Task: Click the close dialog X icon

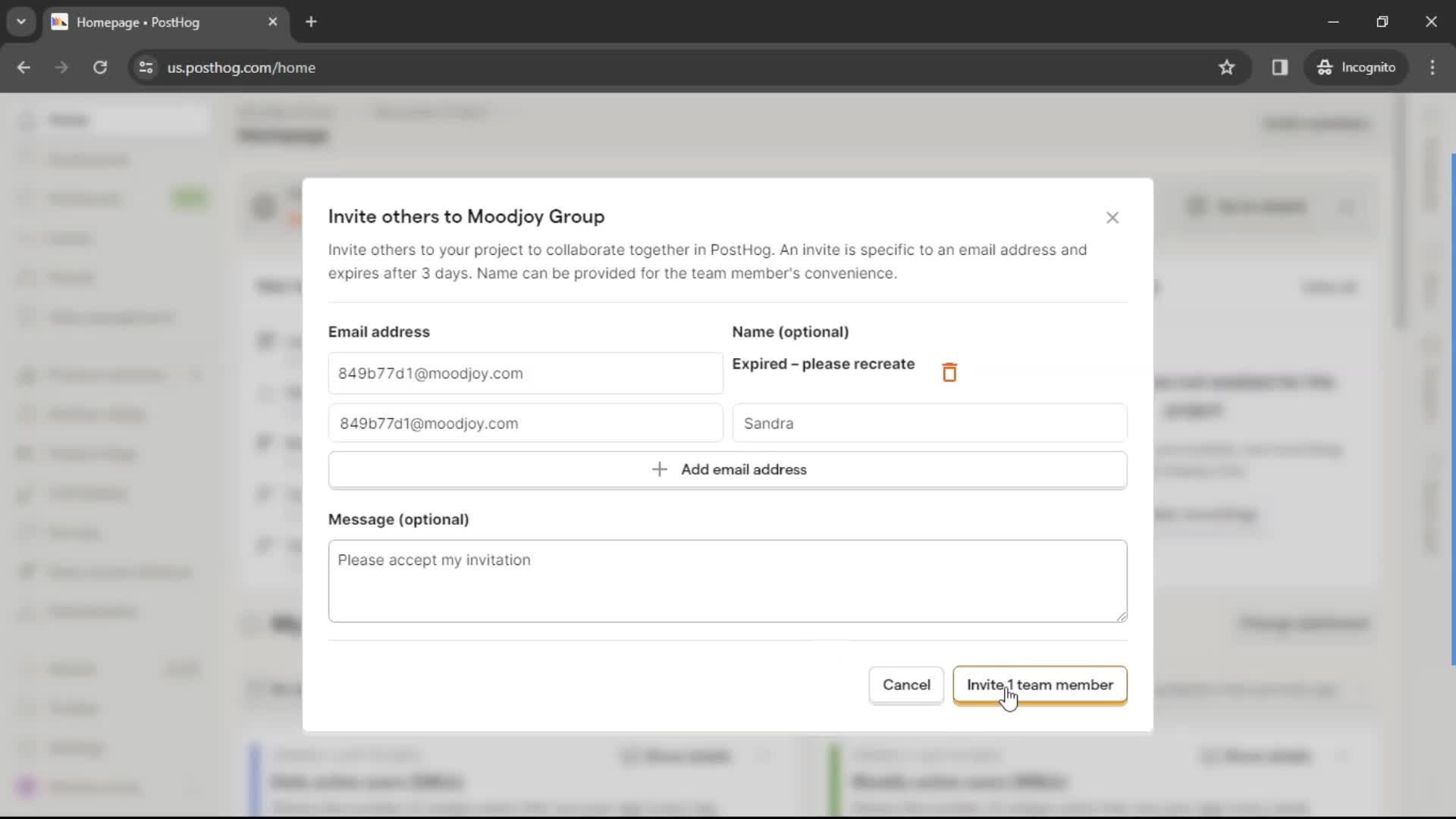Action: pyautogui.click(x=1113, y=217)
